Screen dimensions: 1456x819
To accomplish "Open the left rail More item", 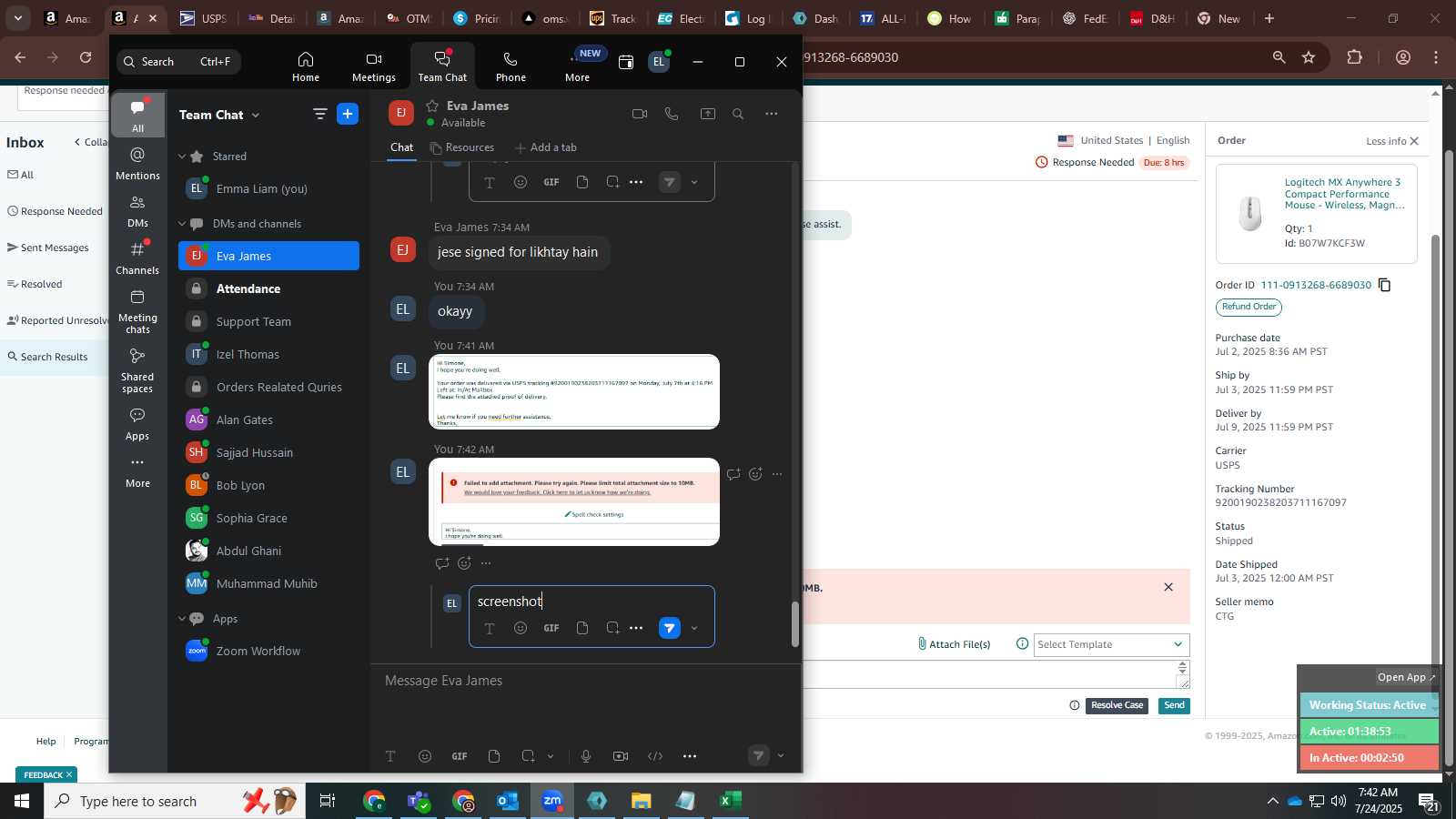I will 137,471.
